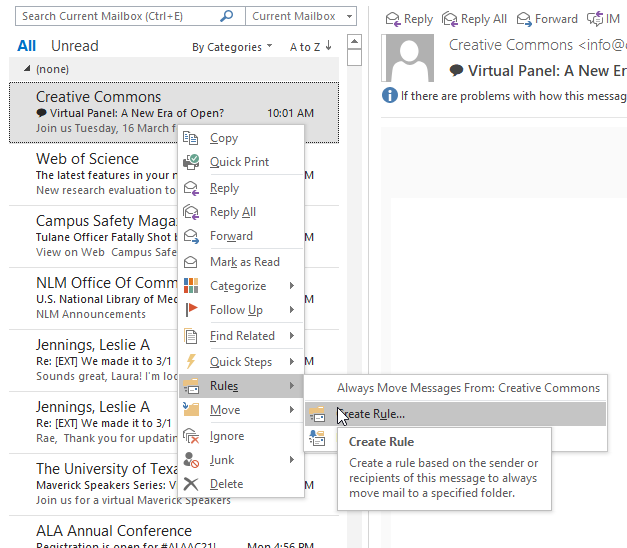This screenshot has width=627, height=548.
Task: Click the Create Rule icon in submenu
Action: pos(317,414)
